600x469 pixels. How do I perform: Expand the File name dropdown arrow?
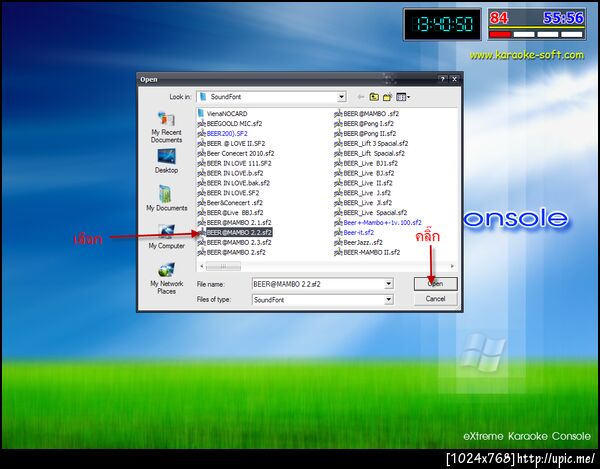(x=388, y=284)
